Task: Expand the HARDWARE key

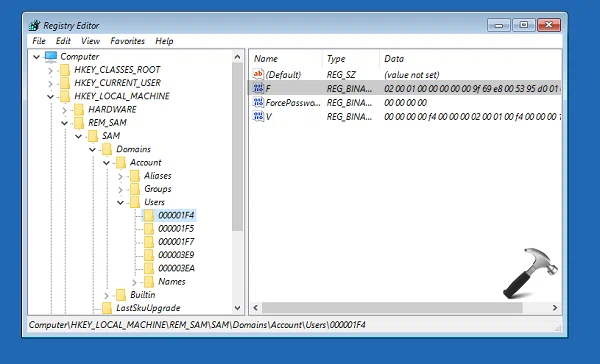Action: tap(64, 110)
